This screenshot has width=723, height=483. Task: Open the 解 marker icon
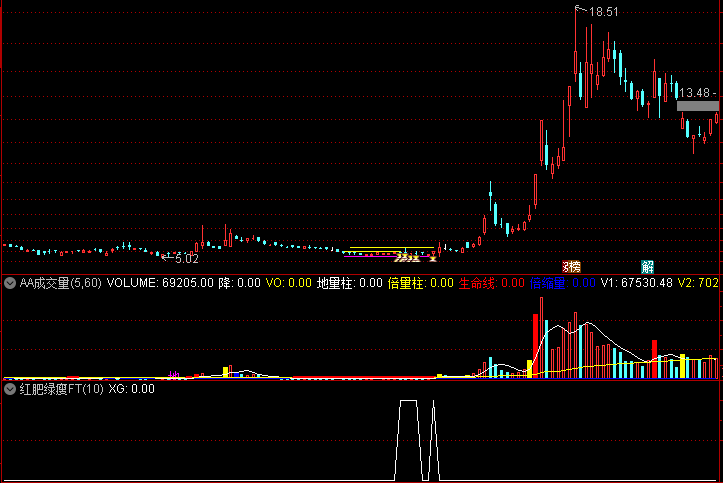click(x=647, y=266)
